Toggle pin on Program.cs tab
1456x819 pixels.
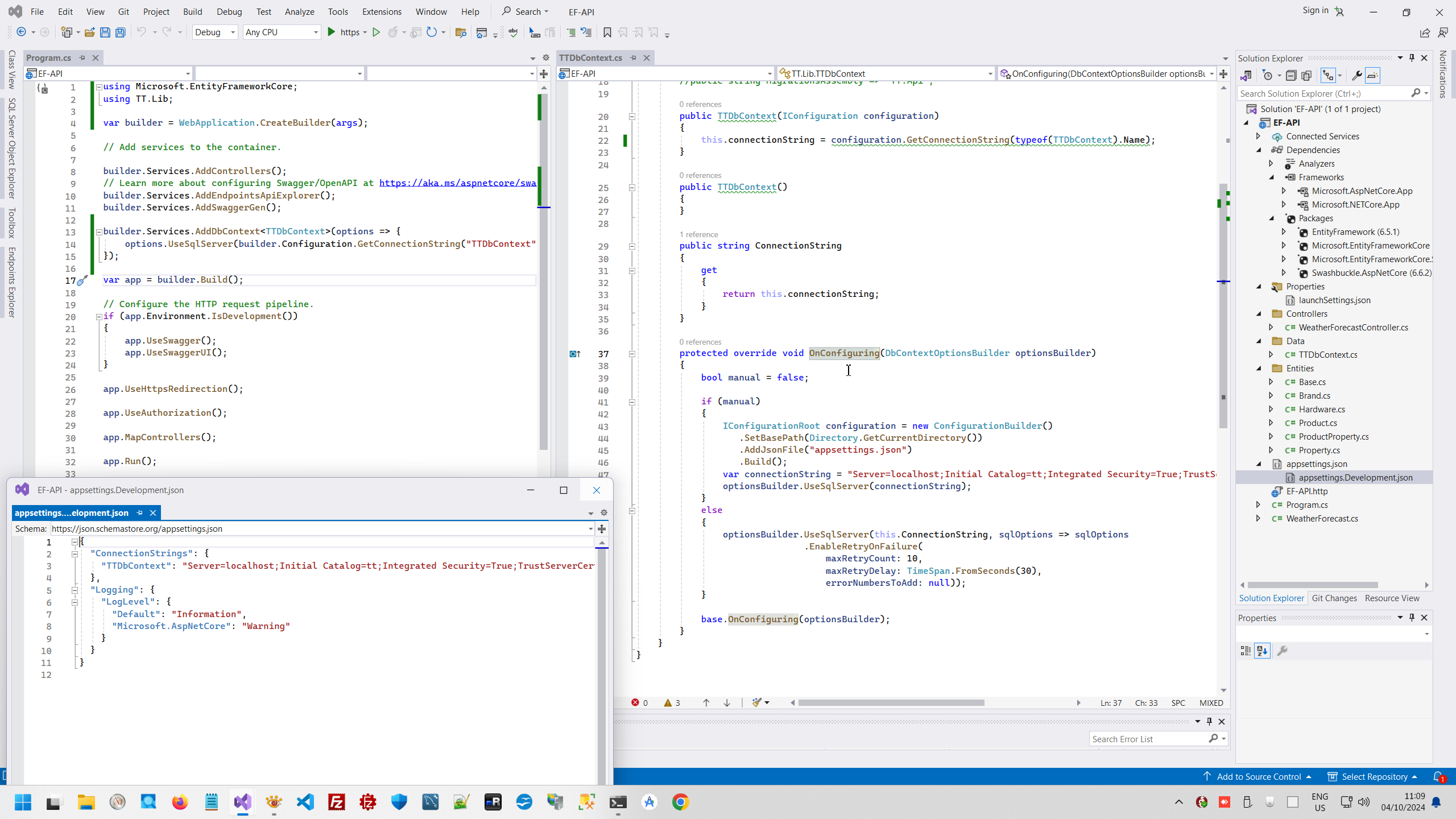(82, 57)
